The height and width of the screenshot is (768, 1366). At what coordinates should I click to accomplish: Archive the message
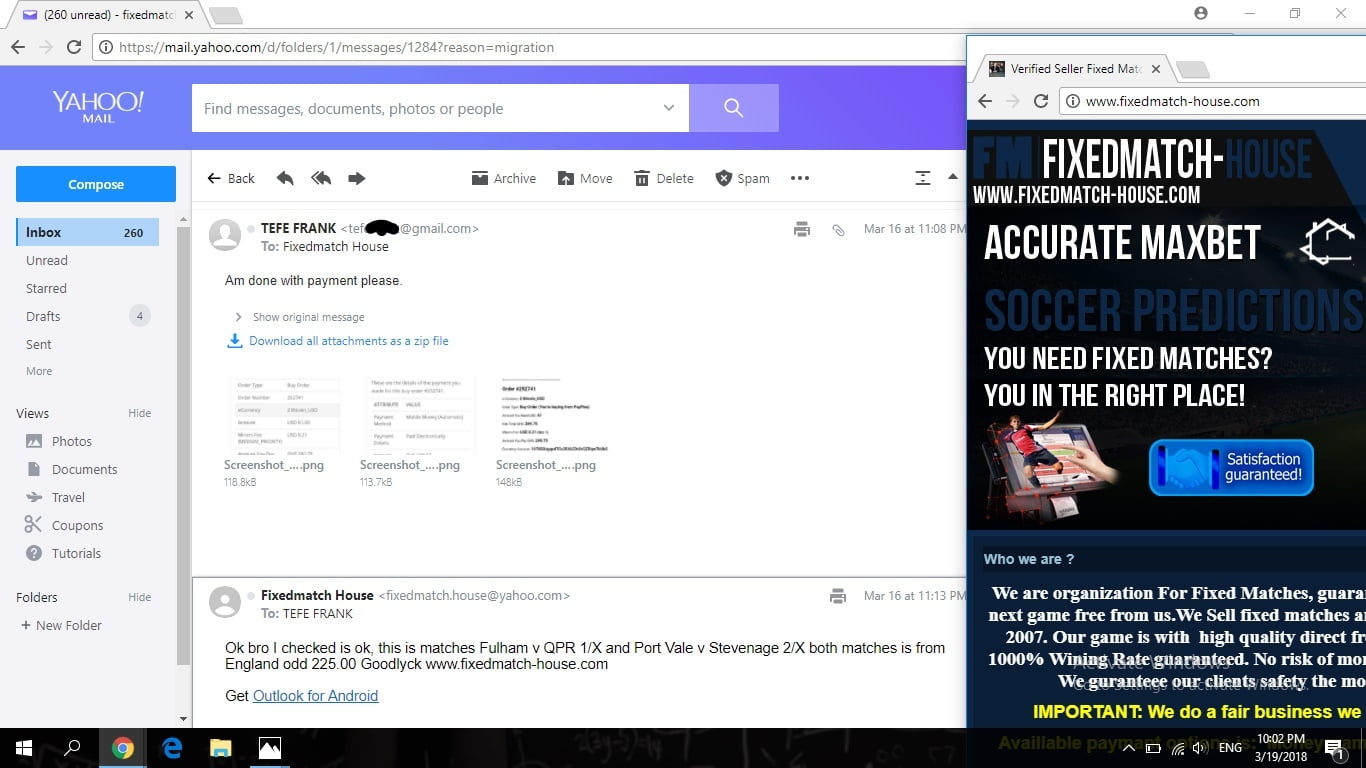503,178
